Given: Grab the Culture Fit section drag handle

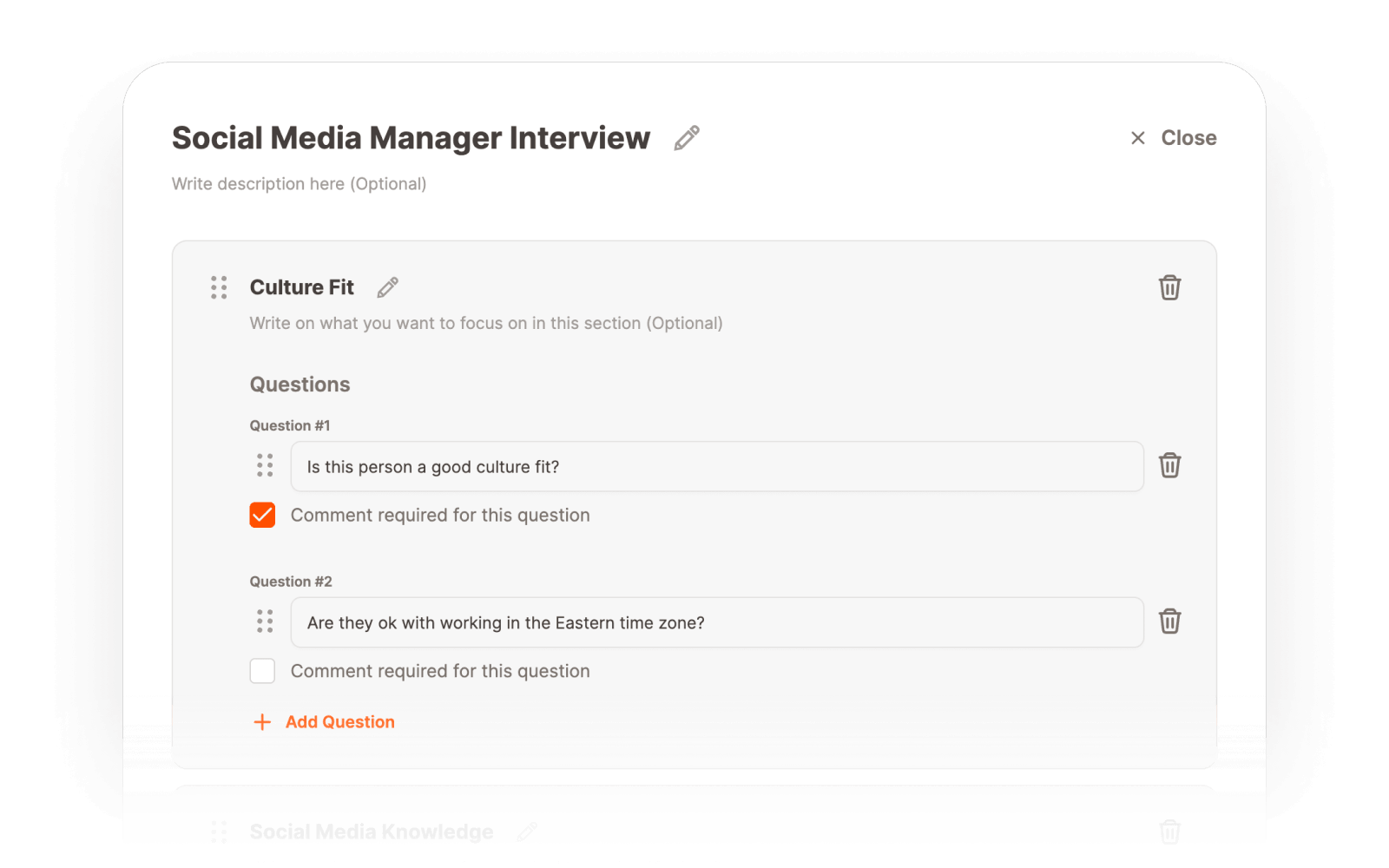Looking at the screenshot, I should 219,287.
